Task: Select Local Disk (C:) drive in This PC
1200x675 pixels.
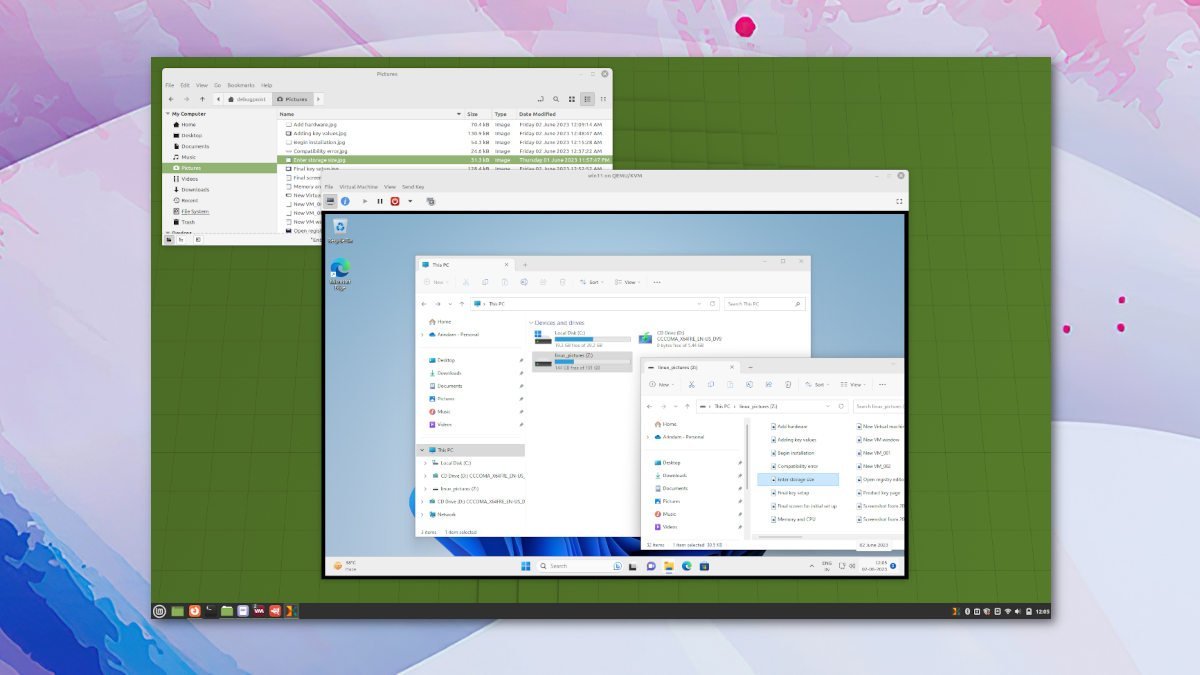Action: (583, 339)
